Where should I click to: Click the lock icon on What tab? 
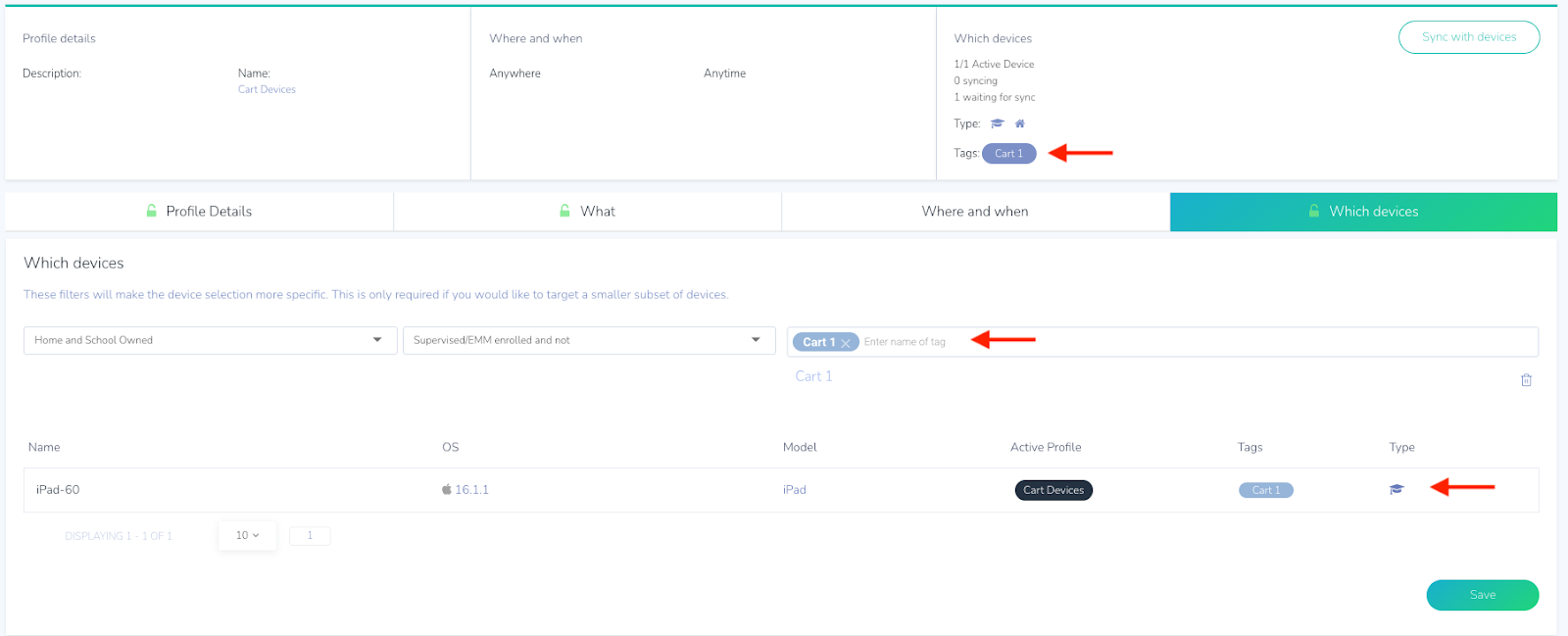565,211
